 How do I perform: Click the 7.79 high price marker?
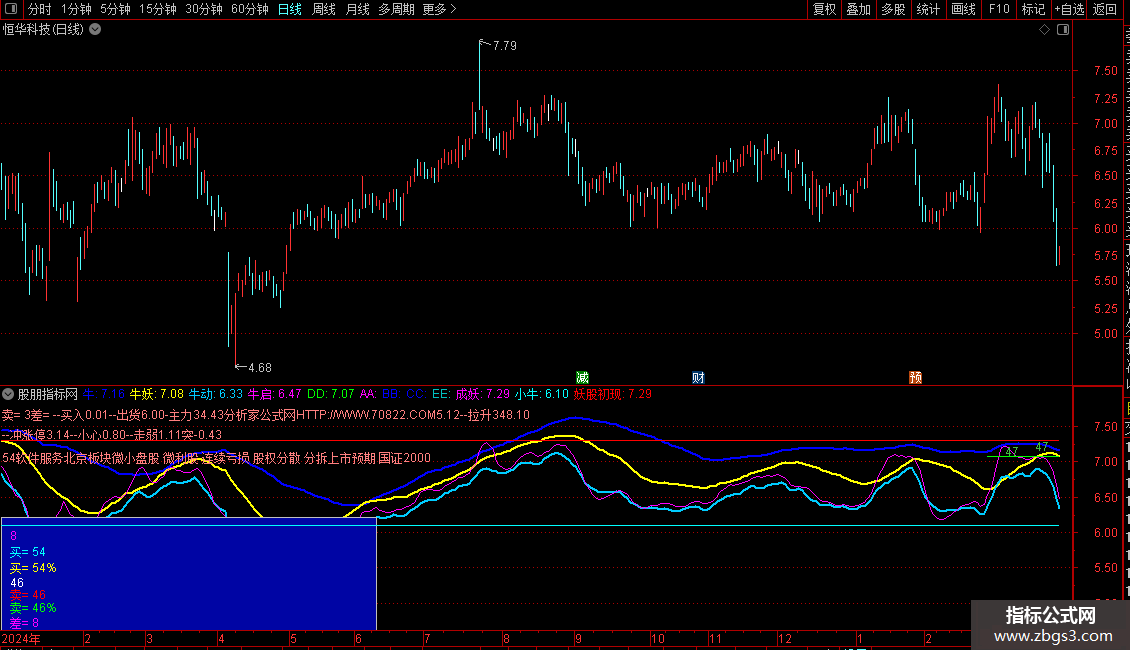[503, 45]
